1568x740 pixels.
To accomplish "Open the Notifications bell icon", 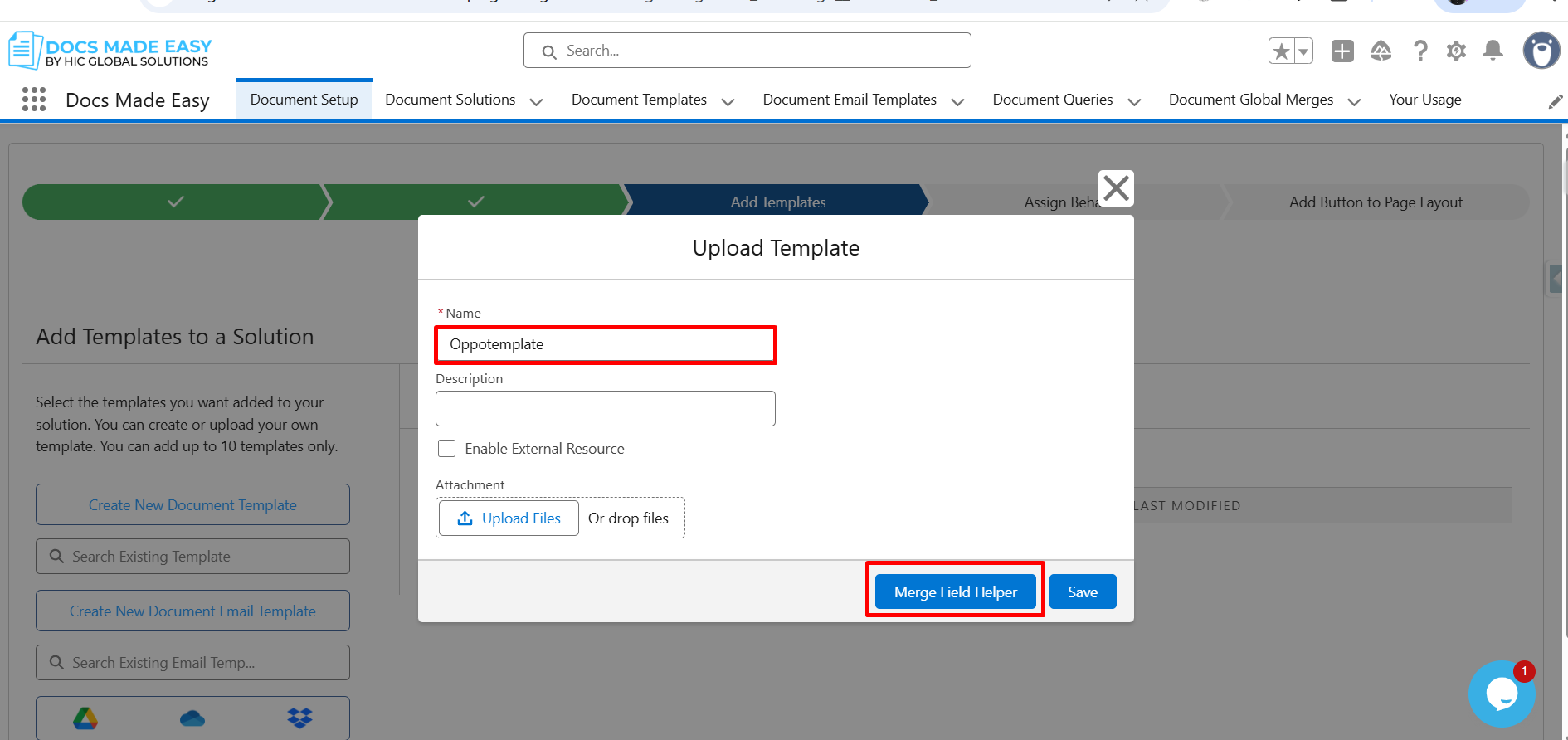I will (x=1493, y=51).
